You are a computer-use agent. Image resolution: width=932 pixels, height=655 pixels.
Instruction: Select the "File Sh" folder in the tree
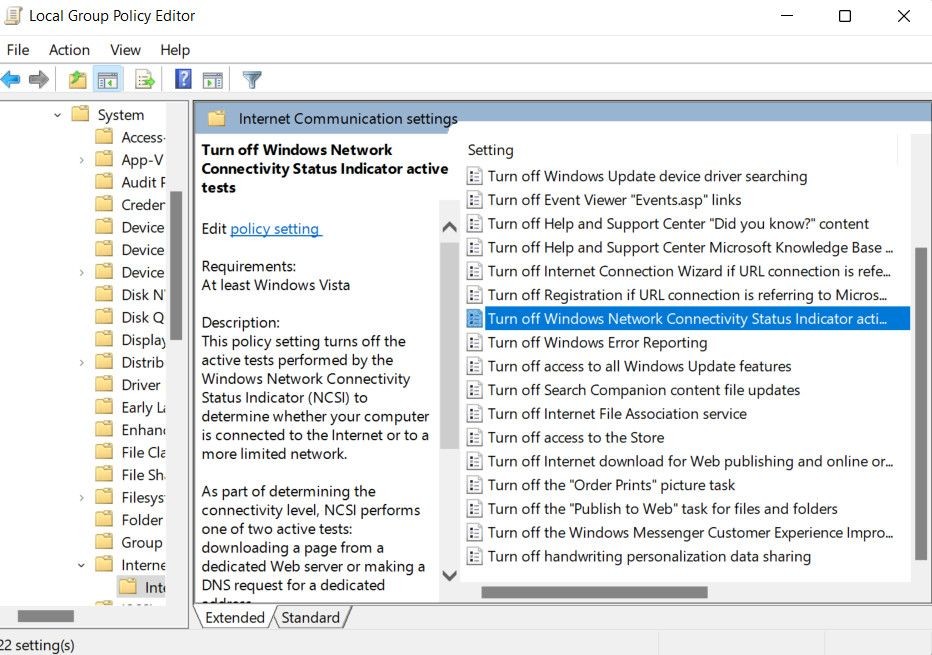tap(131, 475)
